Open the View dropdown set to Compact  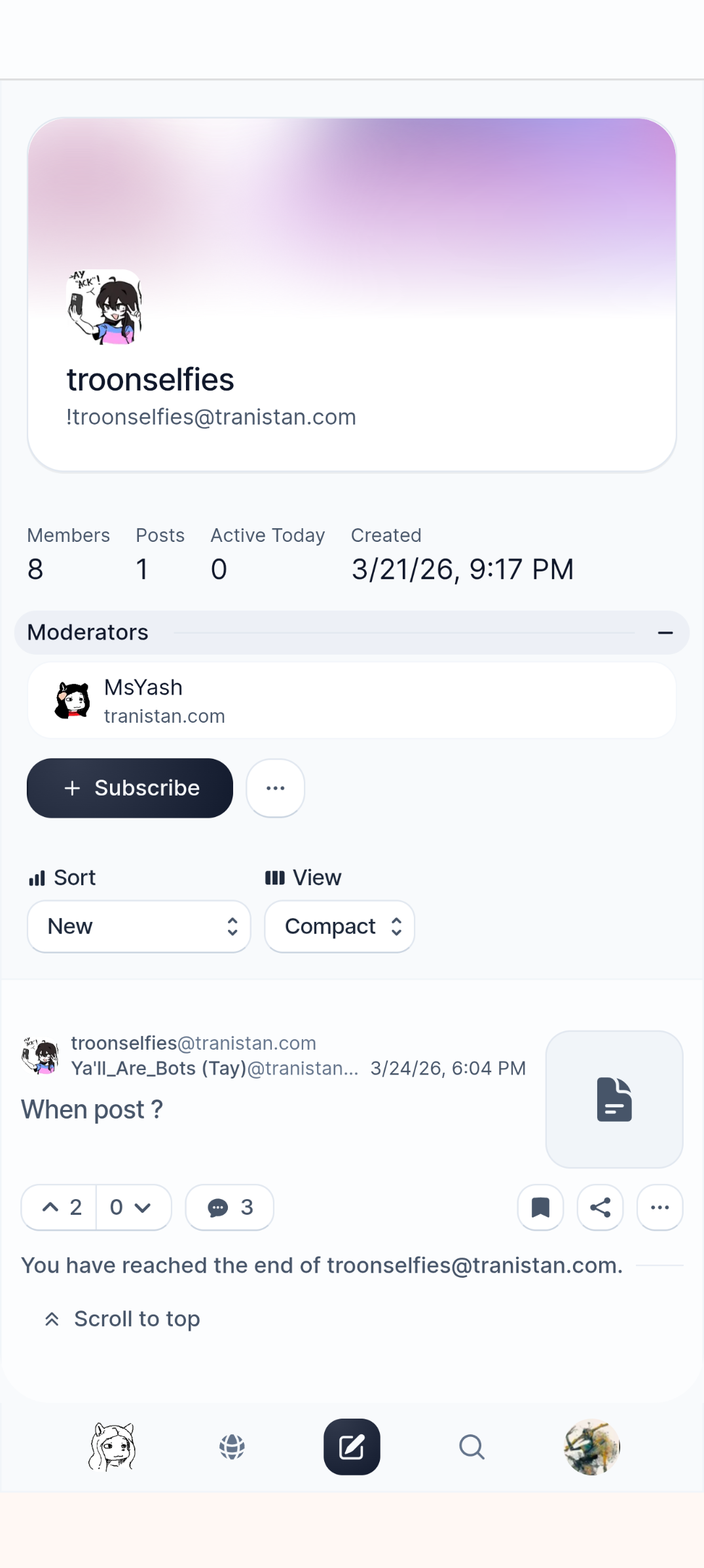(339, 927)
